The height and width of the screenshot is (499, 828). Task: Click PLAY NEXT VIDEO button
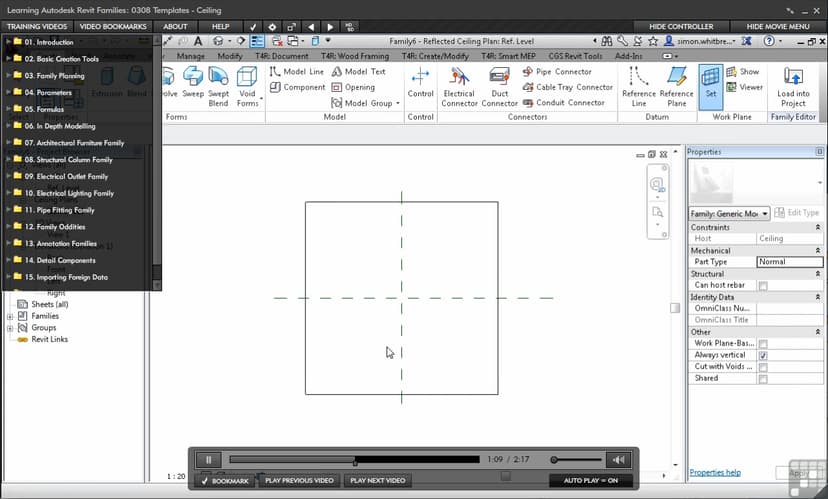[378, 481]
